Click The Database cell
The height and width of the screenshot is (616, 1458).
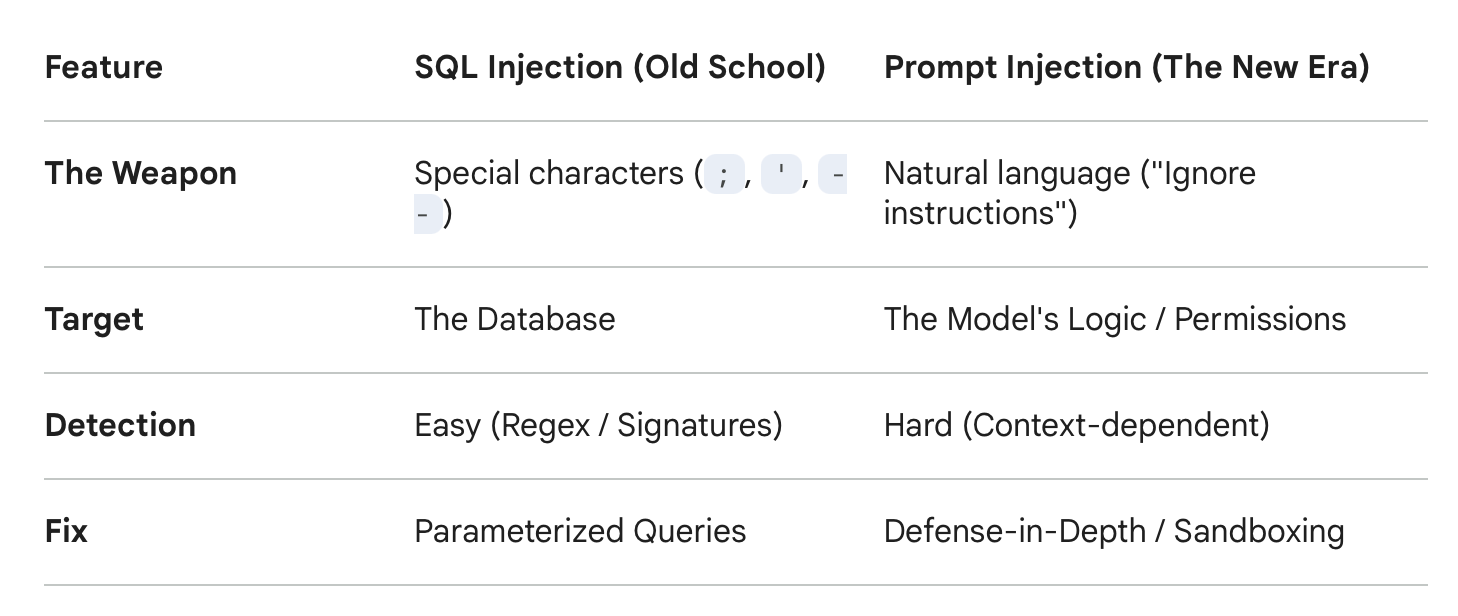[x=515, y=319]
